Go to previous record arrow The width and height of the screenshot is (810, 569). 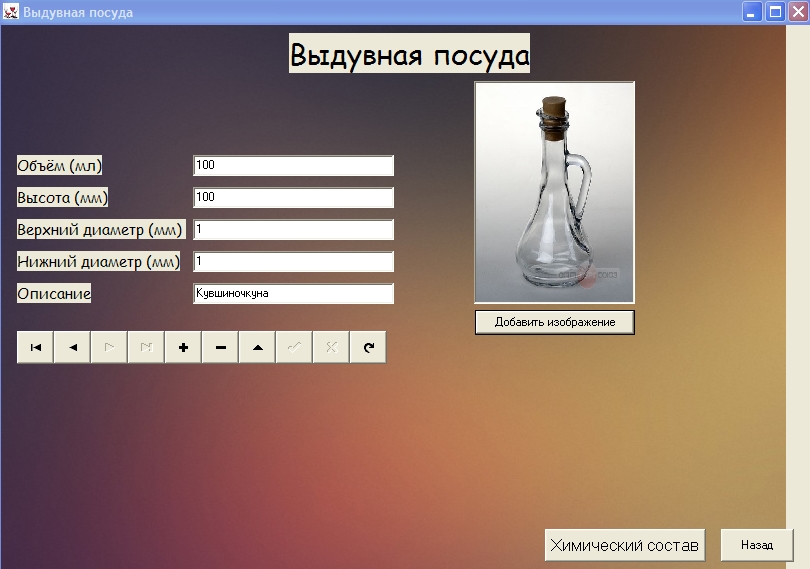72,347
